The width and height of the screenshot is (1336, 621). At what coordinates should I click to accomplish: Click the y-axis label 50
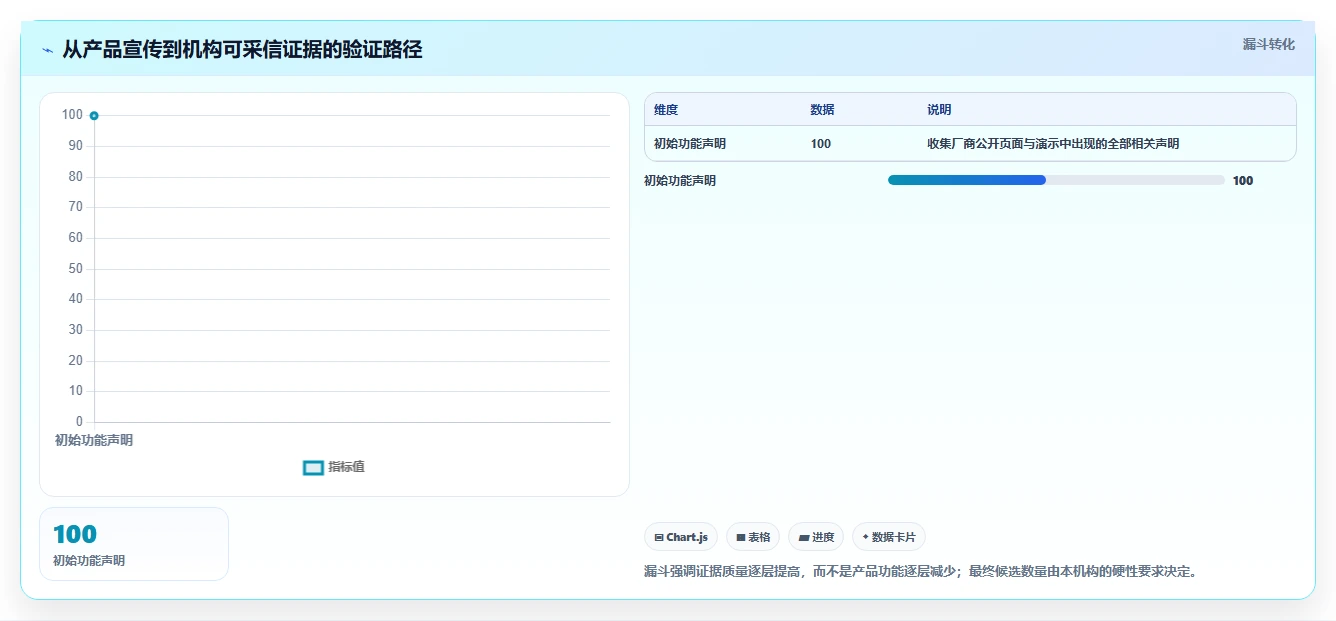point(75,269)
